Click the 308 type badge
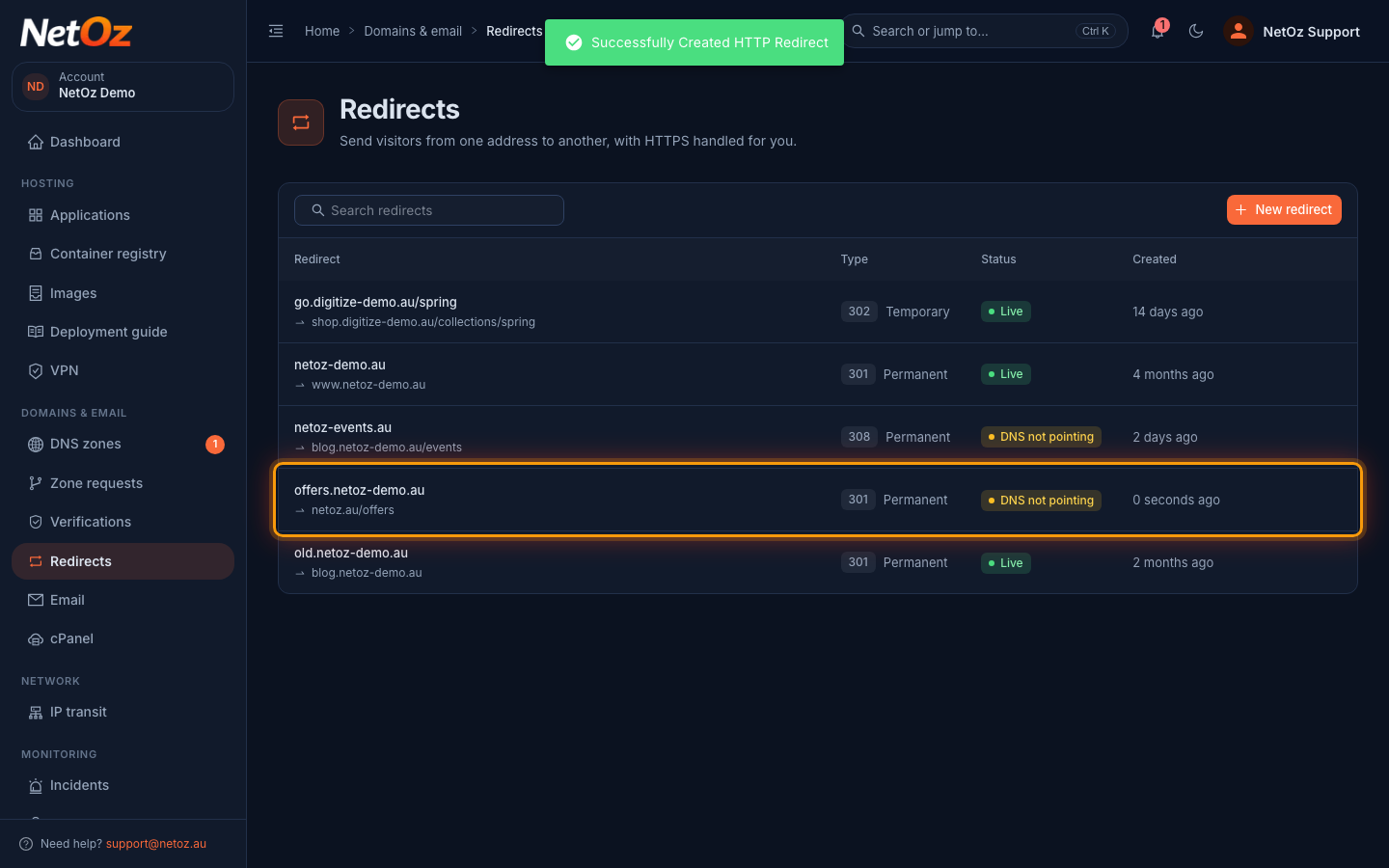The width and height of the screenshot is (1389, 868). click(859, 437)
